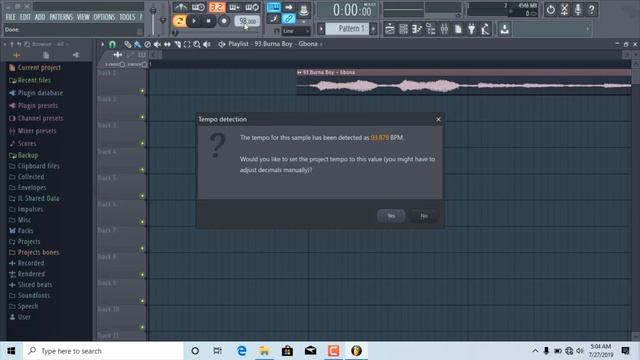
Task: Open the plugin picker plug icon
Action: pyautogui.click(x=471, y=29)
